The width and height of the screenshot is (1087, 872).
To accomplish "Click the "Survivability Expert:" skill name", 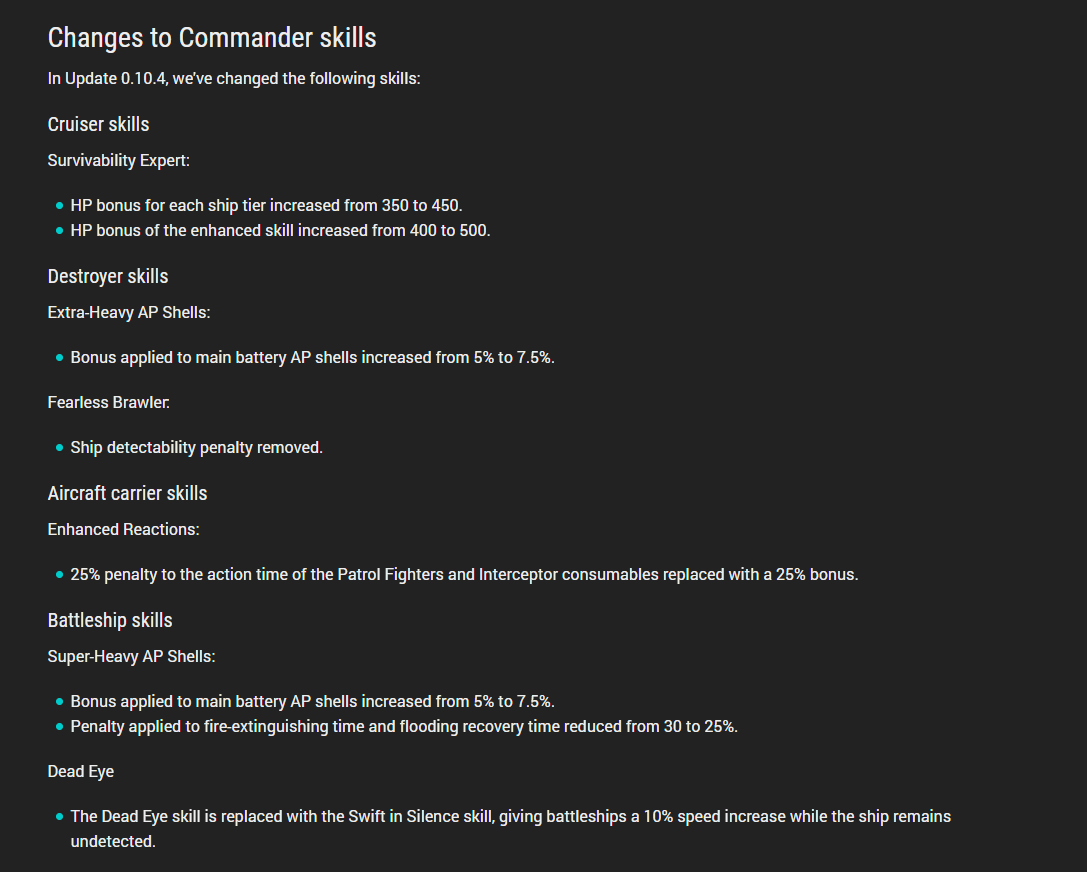I will (x=118, y=160).
